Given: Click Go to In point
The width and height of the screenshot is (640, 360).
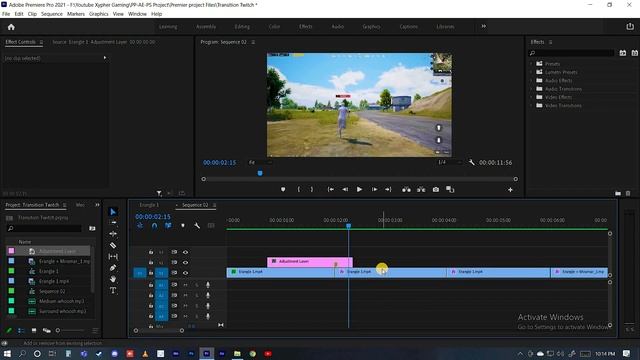Looking at the screenshot, I should tap(331, 189).
